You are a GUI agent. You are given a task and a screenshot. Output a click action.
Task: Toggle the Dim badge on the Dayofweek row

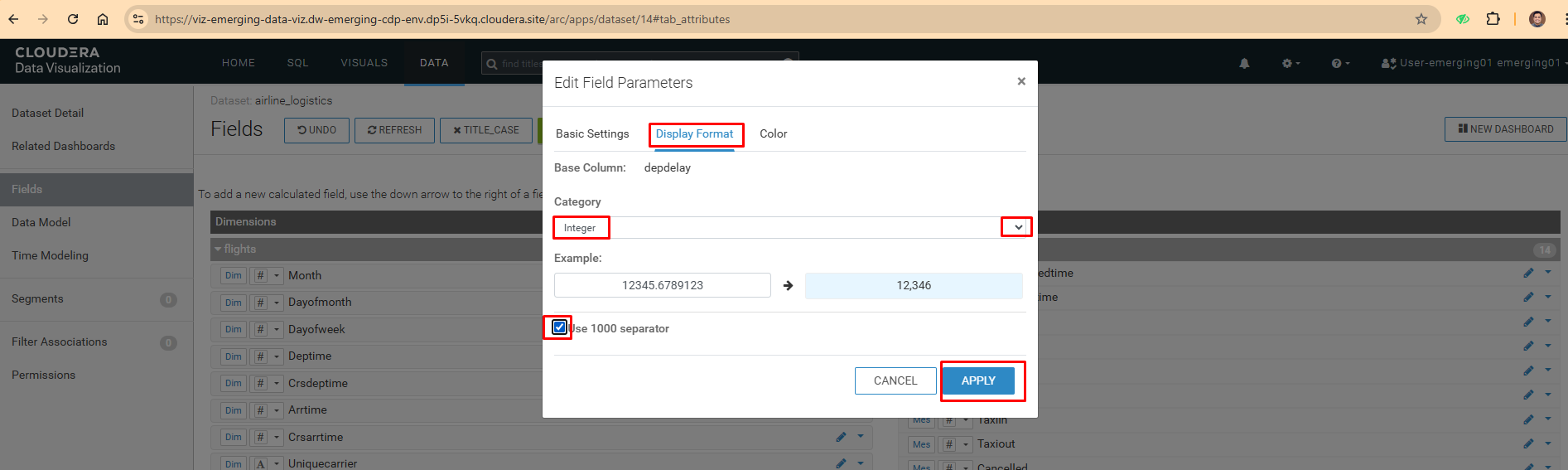pyautogui.click(x=234, y=329)
